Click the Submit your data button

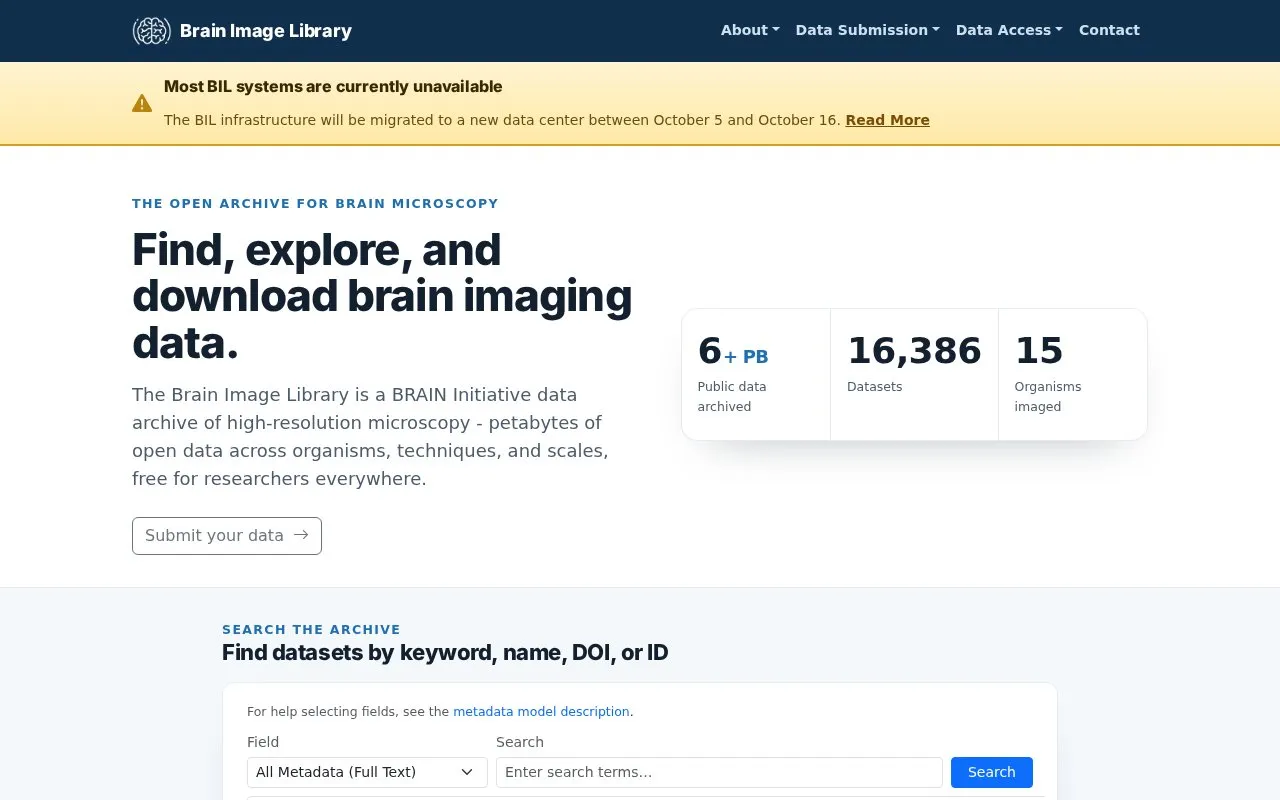click(x=227, y=536)
